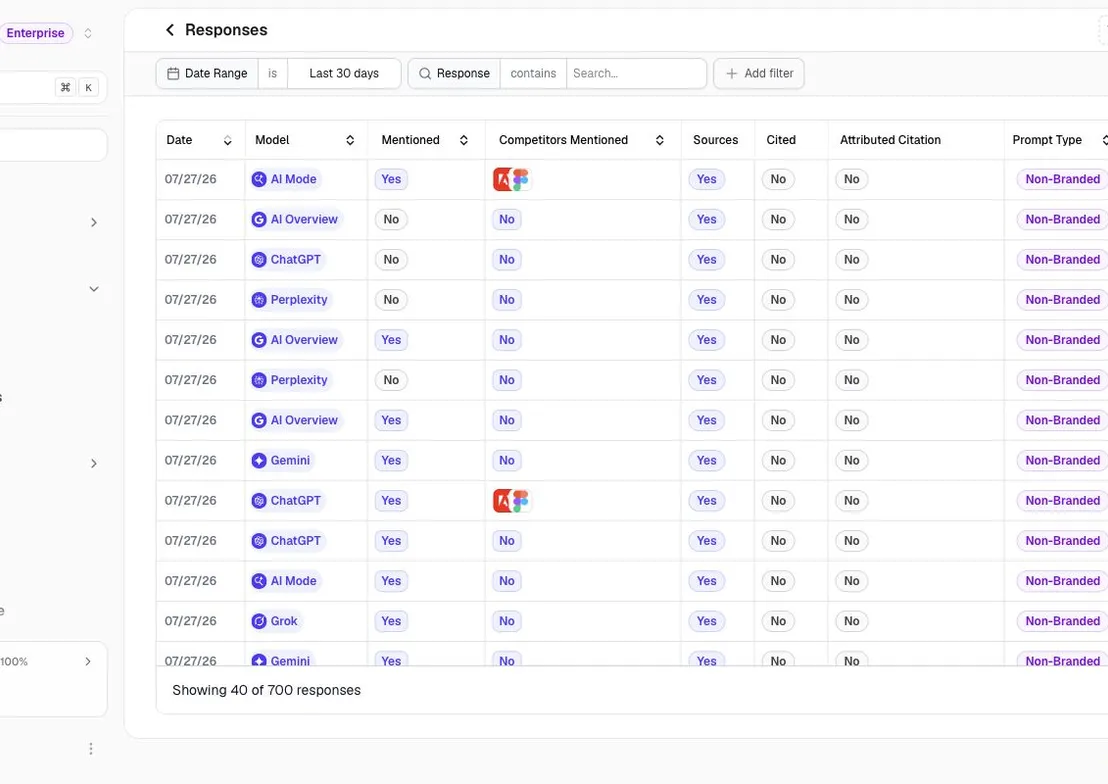
Task: Select the ChatGPT model in the tenth row
Action: [x=288, y=542]
